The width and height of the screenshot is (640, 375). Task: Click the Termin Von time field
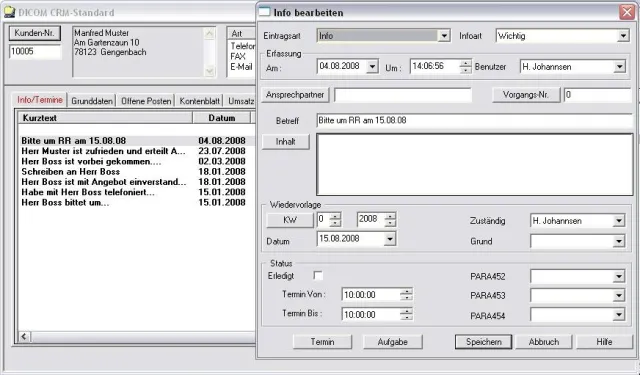(x=371, y=295)
